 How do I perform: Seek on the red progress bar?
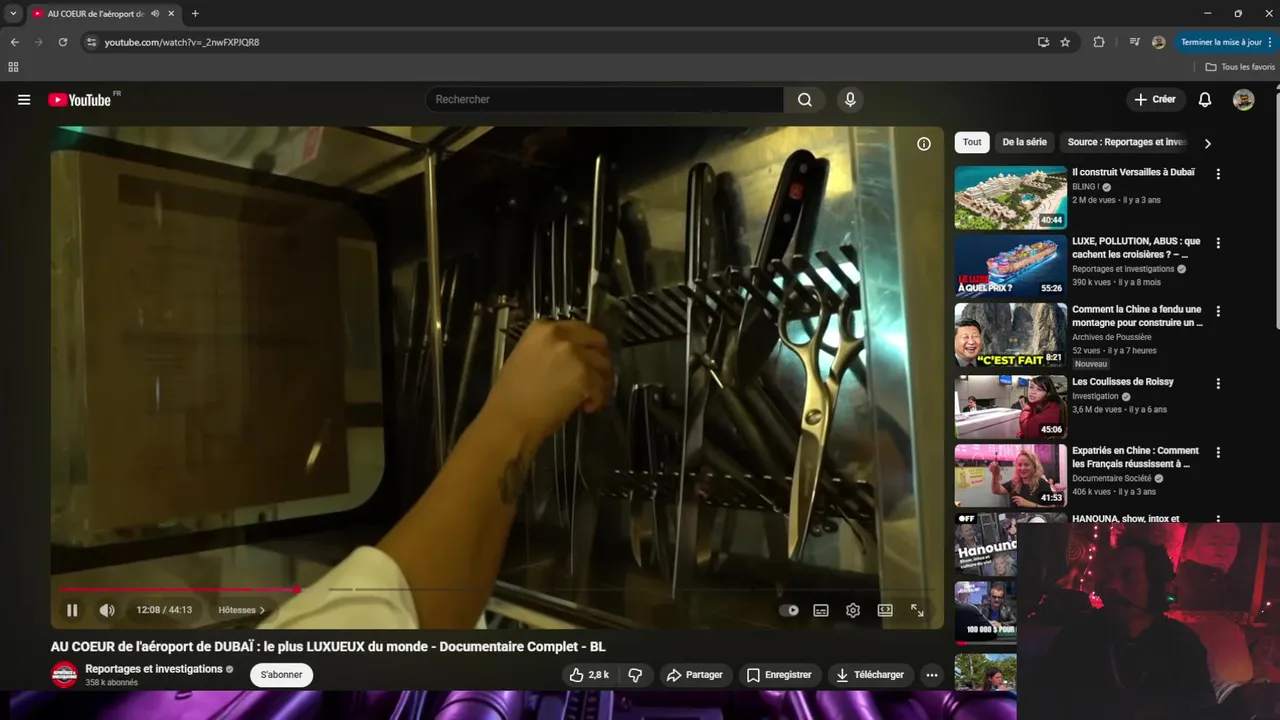point(497,589)
